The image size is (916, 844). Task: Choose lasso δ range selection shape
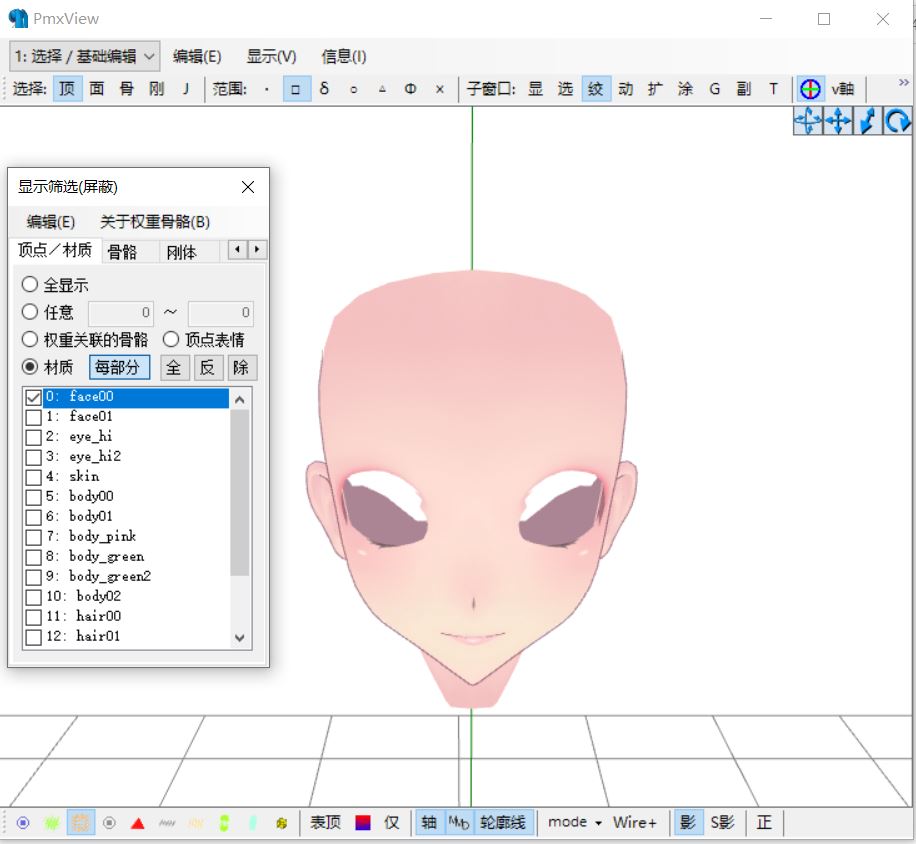(x=325, y=89)
